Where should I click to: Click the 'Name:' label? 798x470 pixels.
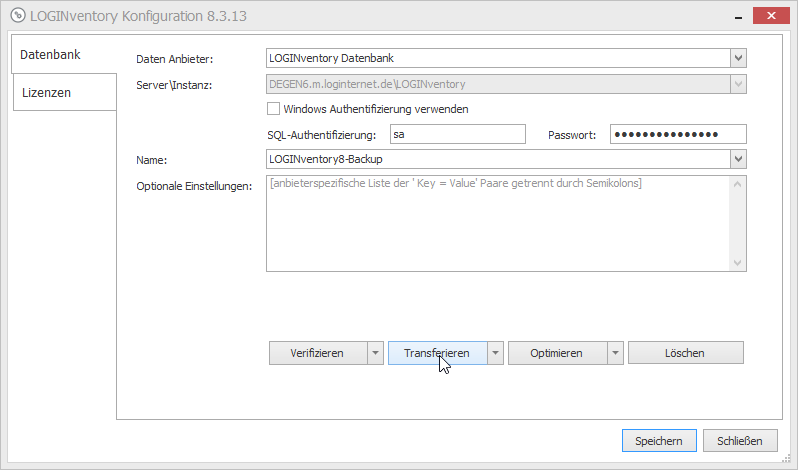[152, 160]
